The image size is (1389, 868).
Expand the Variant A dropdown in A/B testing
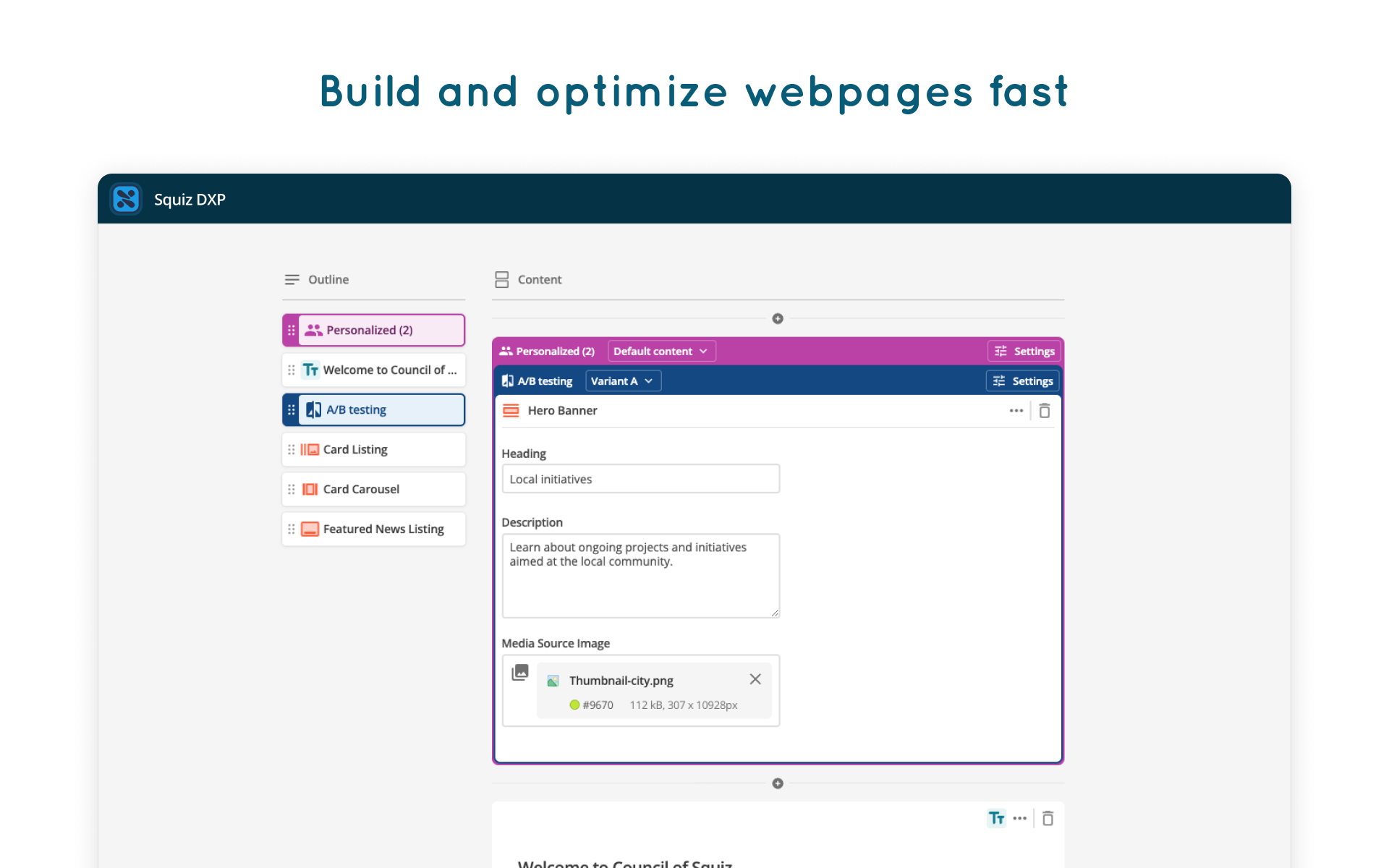click(x=620, y=381)
